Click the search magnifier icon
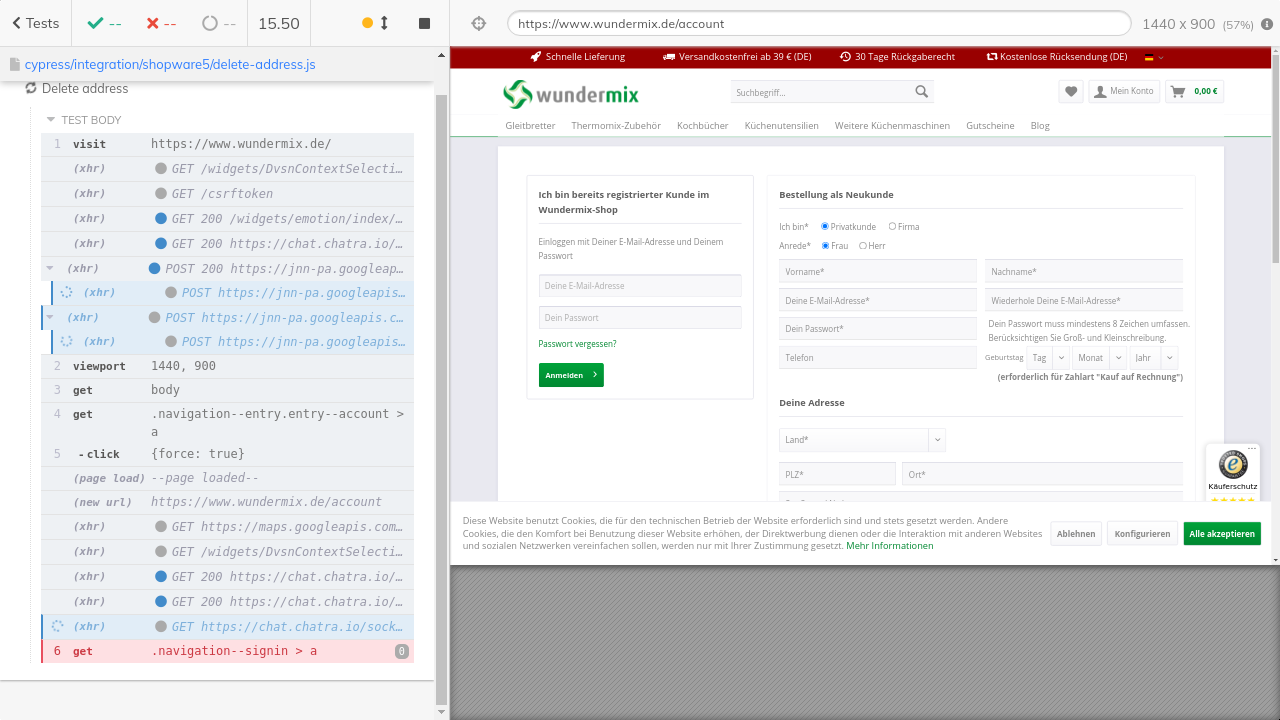The image size is (1280, 720). click(921, 92)
